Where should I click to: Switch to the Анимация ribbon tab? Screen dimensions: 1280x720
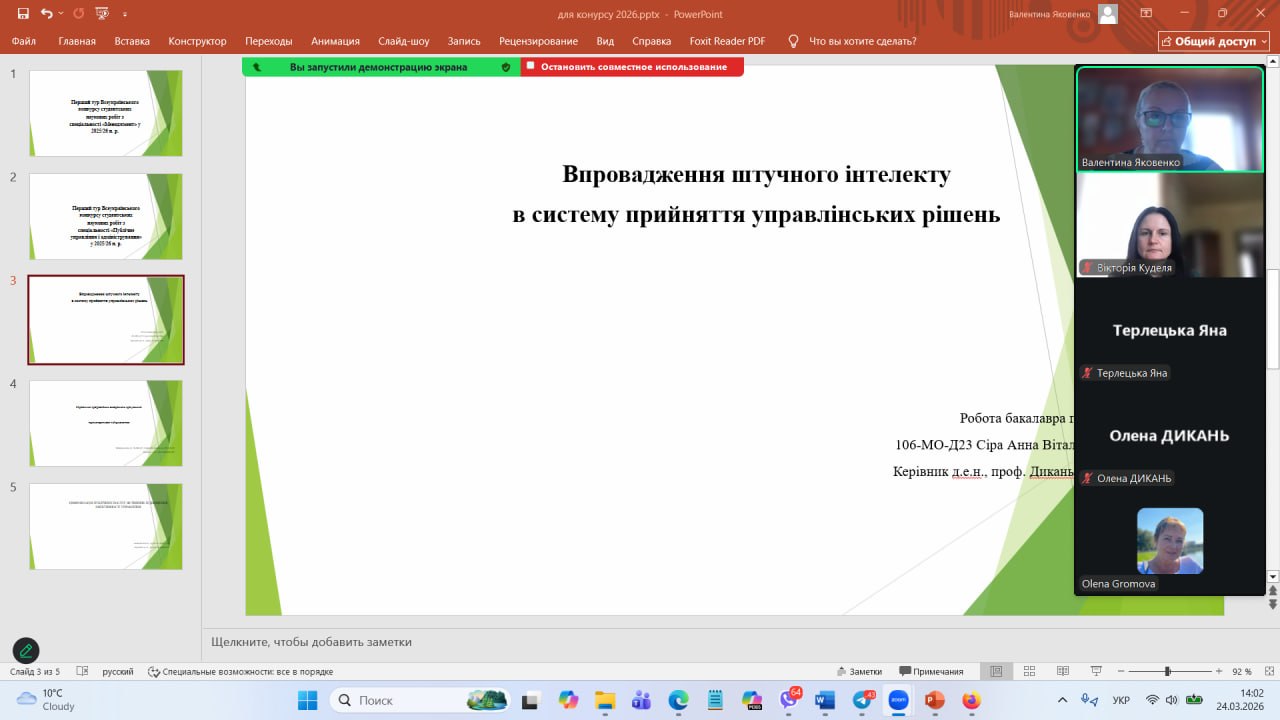(335, 41)
